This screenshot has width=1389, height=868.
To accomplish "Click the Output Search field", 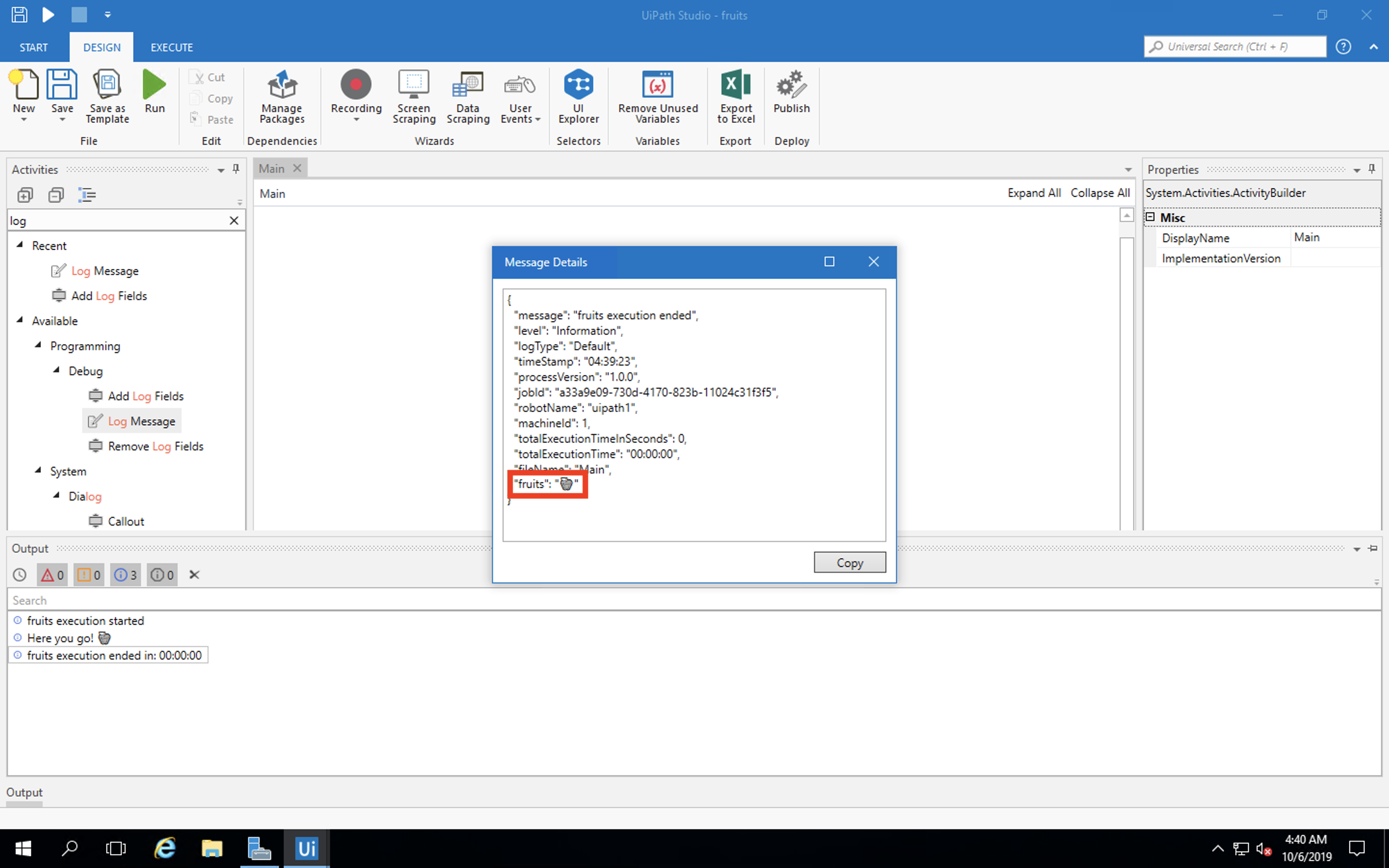I will (694, 600).
